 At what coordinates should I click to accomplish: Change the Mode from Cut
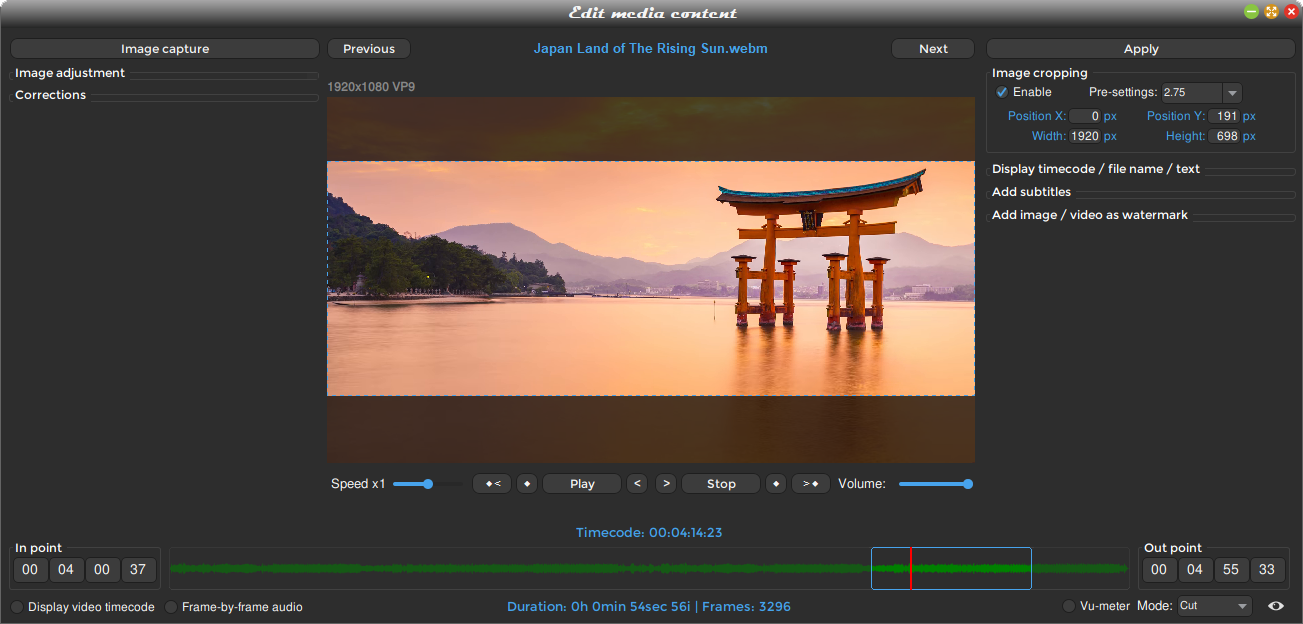[1214, 606]
